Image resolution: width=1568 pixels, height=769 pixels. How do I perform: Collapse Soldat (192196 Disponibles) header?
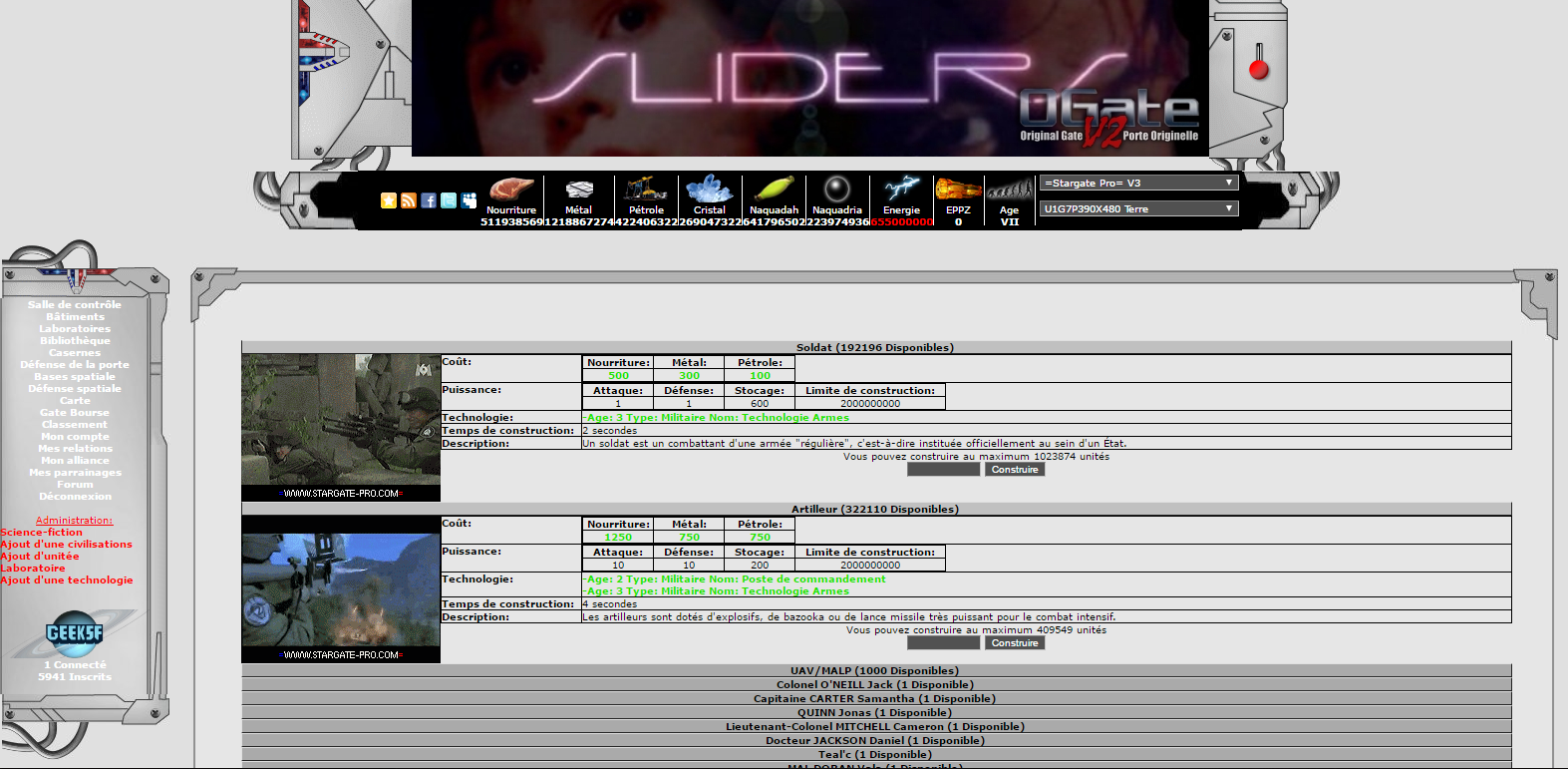(x=876, y=347)
